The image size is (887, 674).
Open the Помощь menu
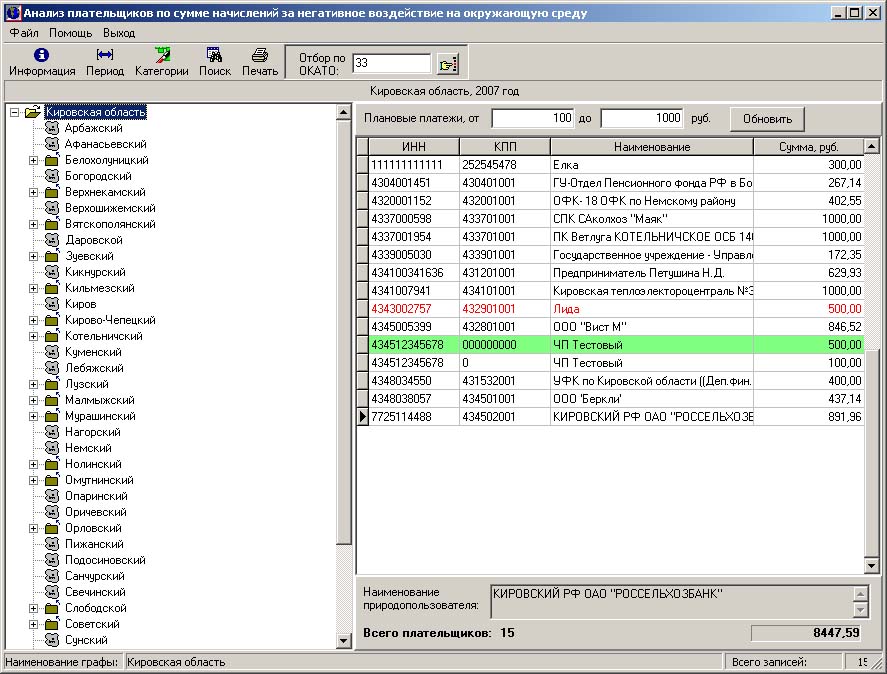click(x=70, y=33)
